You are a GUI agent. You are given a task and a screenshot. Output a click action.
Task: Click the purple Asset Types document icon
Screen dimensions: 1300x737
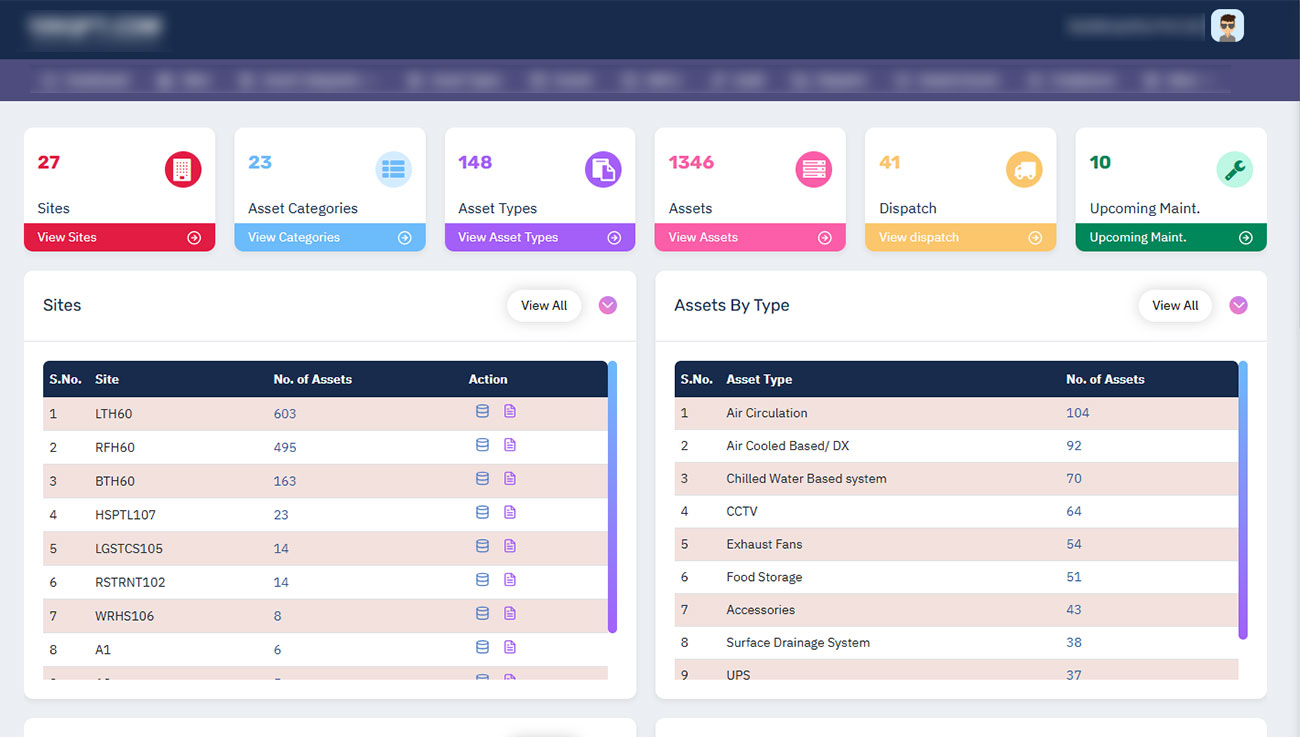click(603, 170)
